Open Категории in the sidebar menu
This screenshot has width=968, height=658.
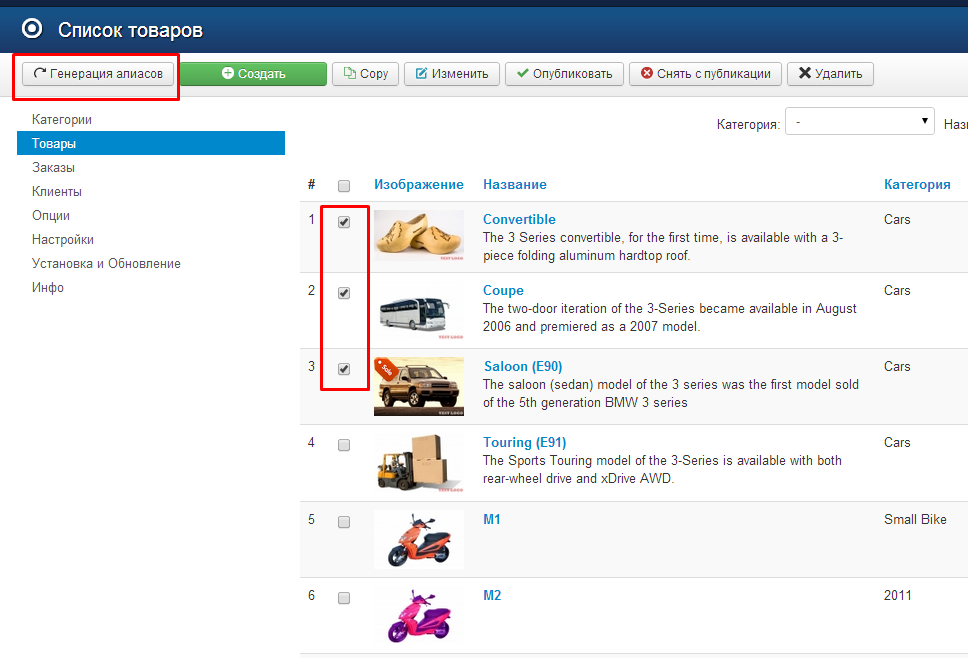(x=61, y=120)
